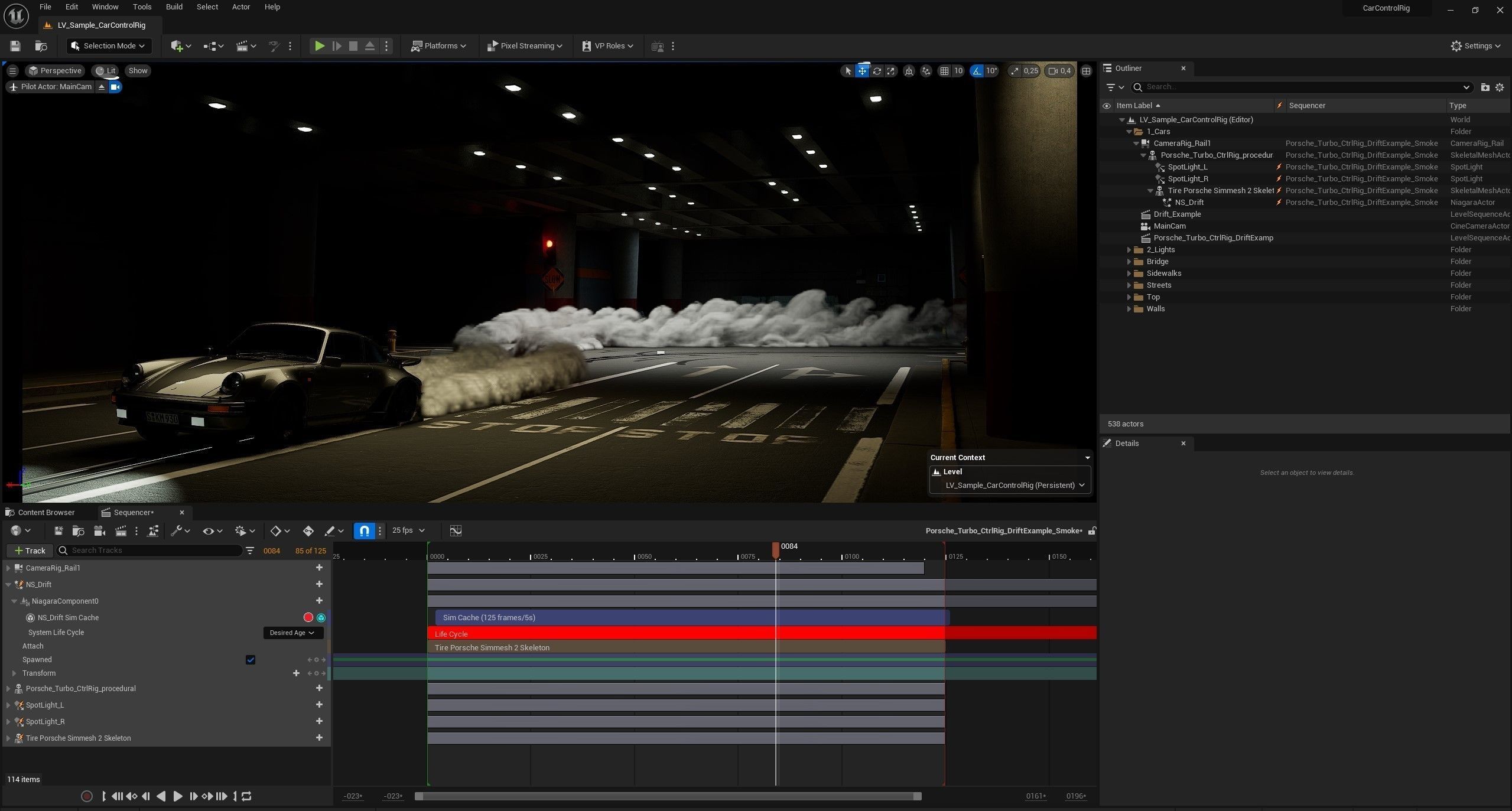Expand the 2_Lights folder in Outliner
The image size is (1512, 811).
point(1129,250)
